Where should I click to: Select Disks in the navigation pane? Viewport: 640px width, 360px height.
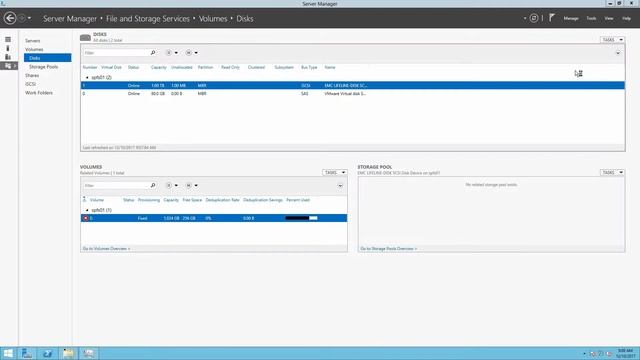pyautogui.click(x=47, y=58)
